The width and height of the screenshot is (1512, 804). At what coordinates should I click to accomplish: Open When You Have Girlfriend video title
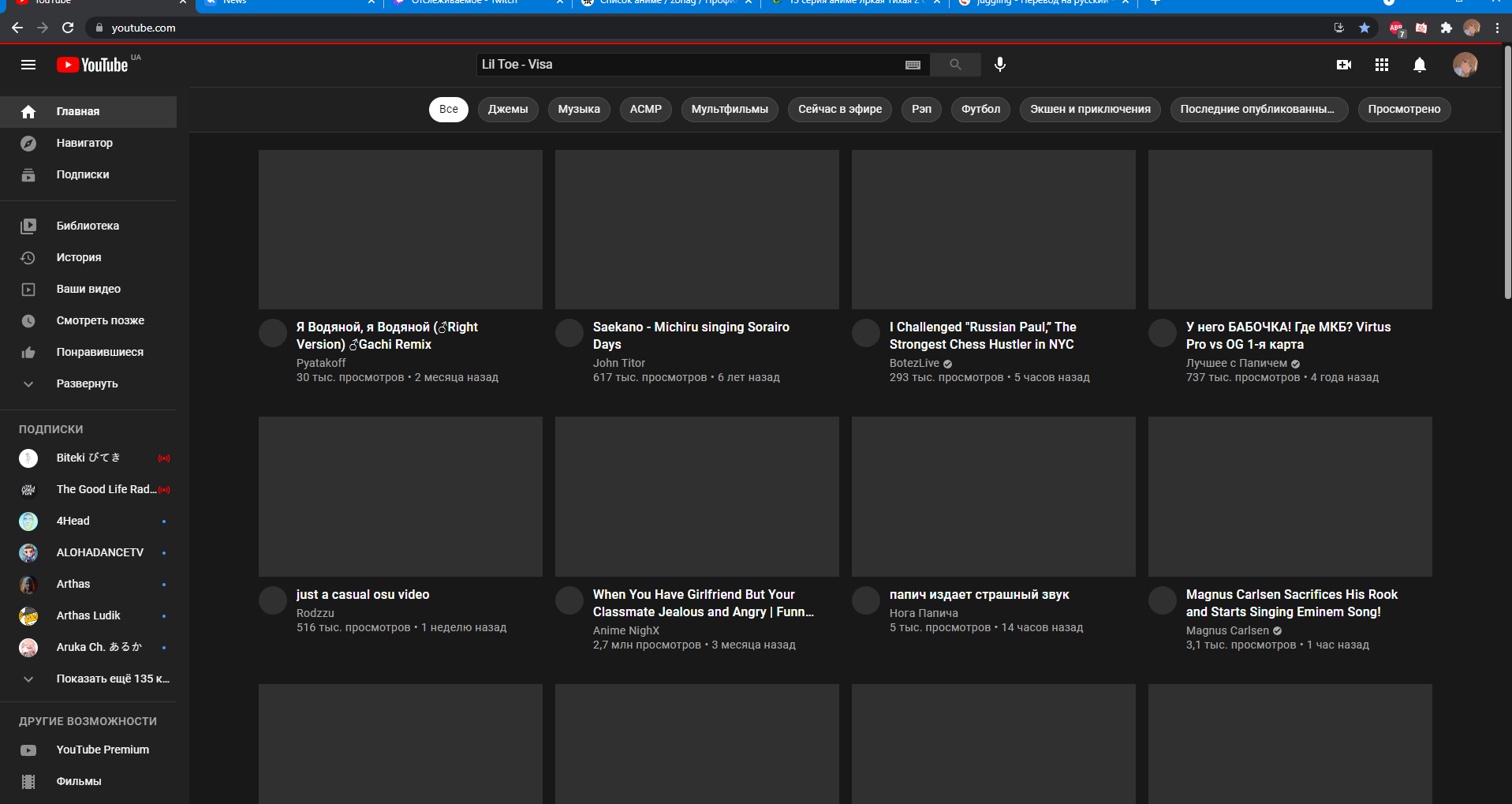[x=704, y=603]
